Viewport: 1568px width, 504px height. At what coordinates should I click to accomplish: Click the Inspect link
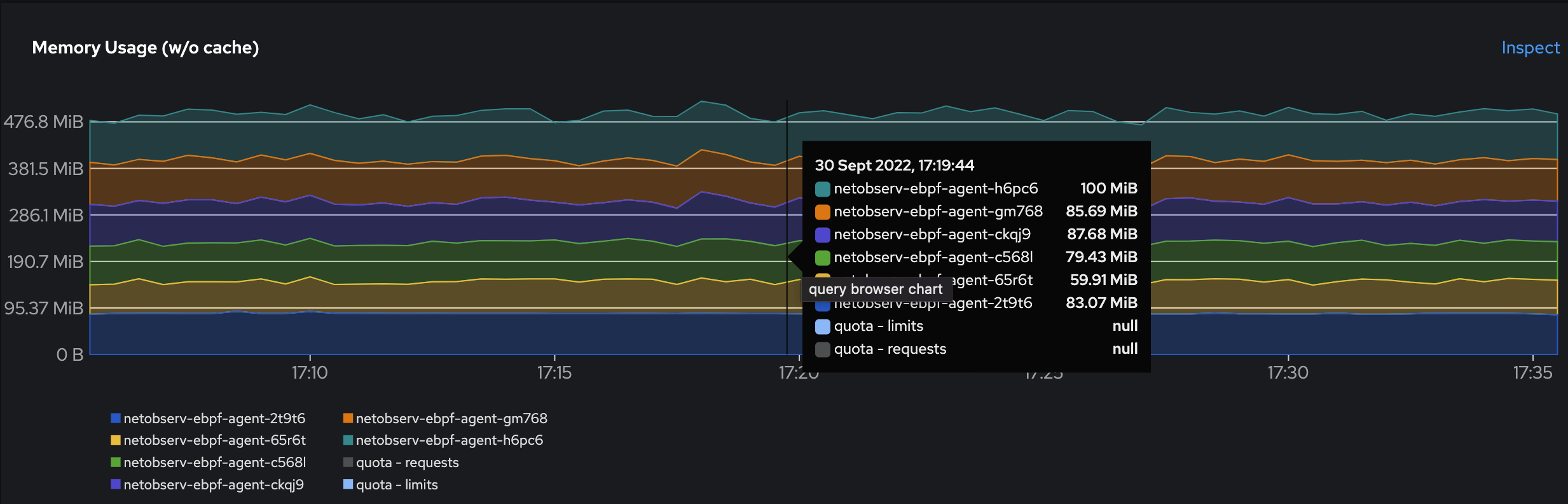point(1530,48)
